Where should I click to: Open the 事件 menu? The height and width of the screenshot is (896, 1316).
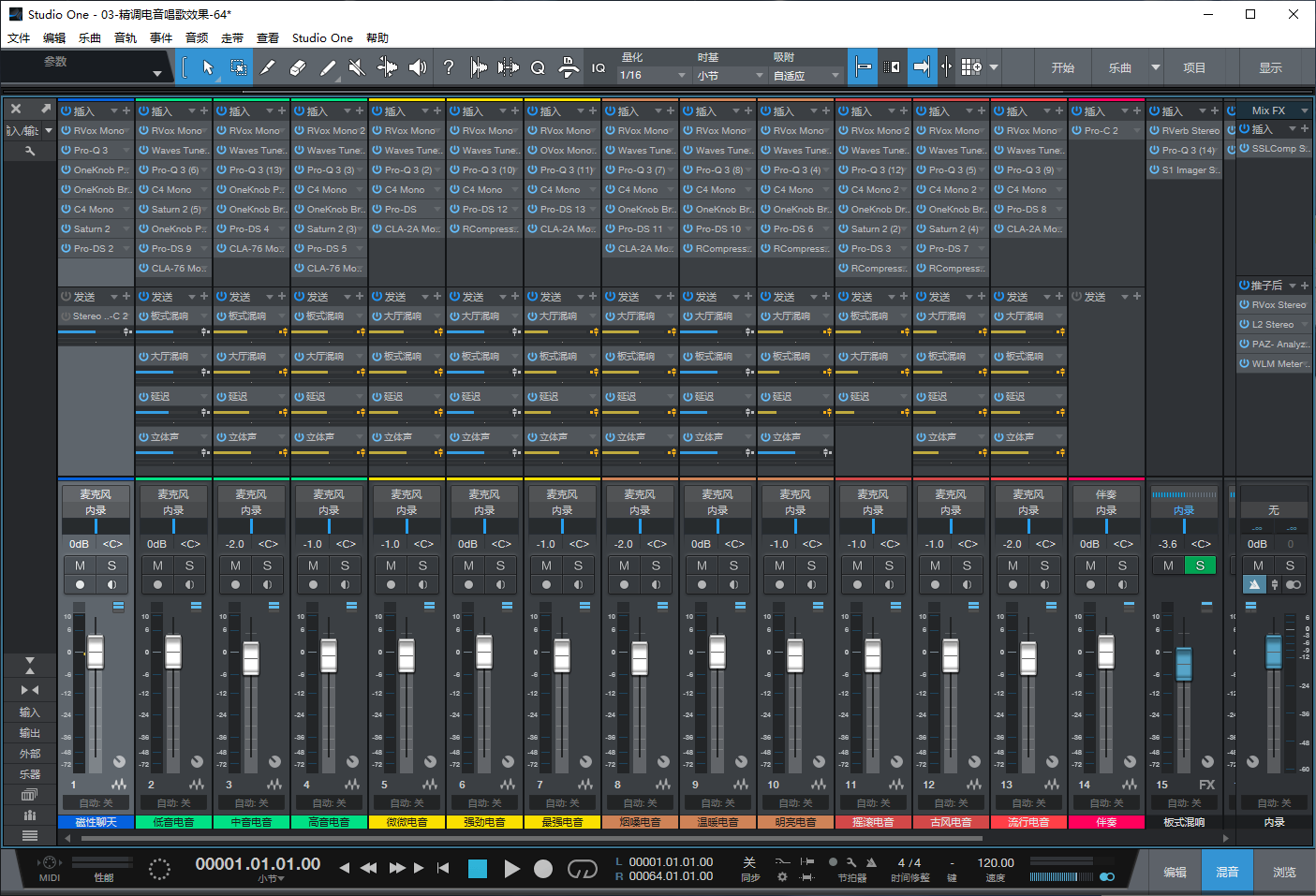[x=160, y=37]
